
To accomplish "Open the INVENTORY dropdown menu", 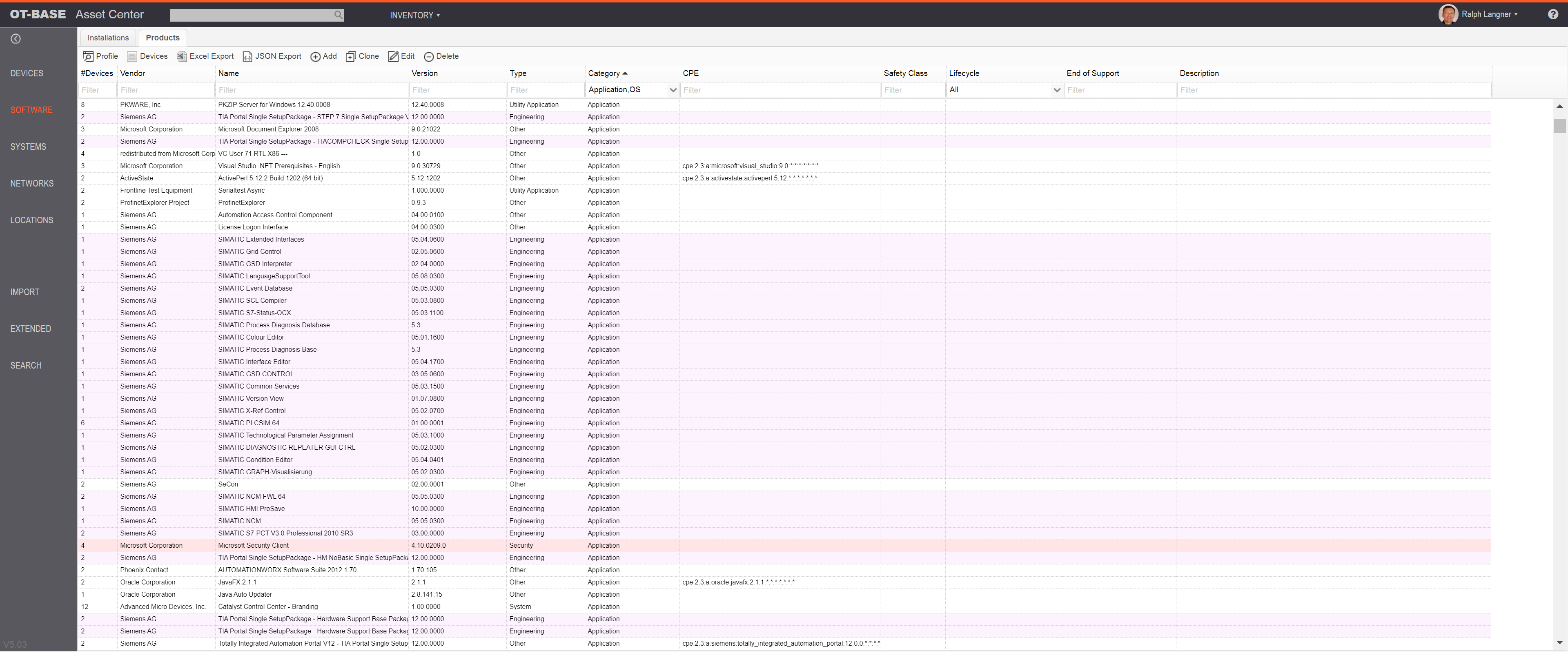I will point(414,15).
